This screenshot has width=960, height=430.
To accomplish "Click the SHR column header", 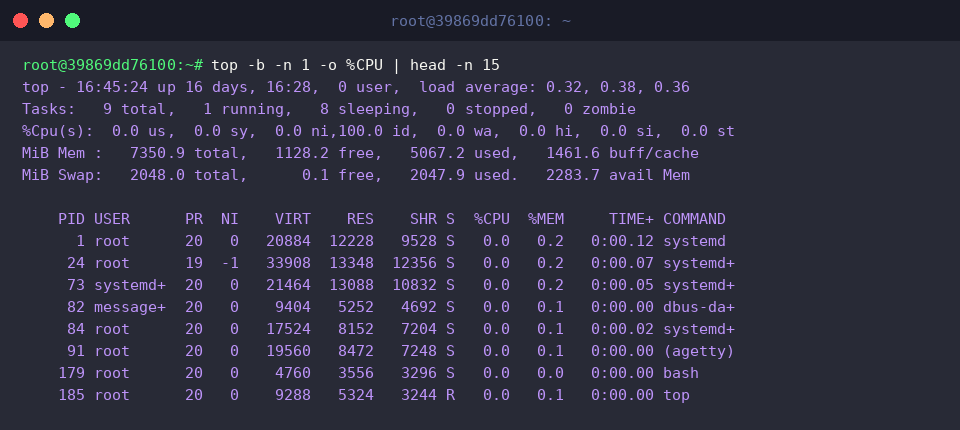I will tap(423, 219).
